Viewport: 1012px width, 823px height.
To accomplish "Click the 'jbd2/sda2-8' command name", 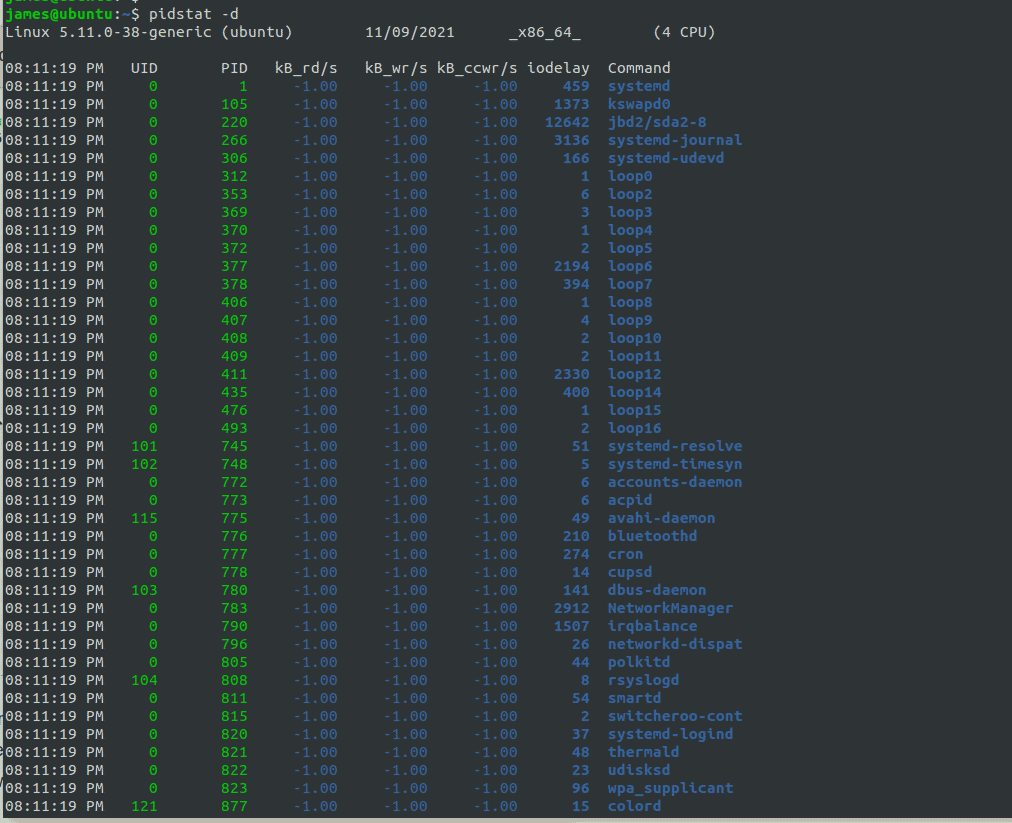I will coord(657,123).
